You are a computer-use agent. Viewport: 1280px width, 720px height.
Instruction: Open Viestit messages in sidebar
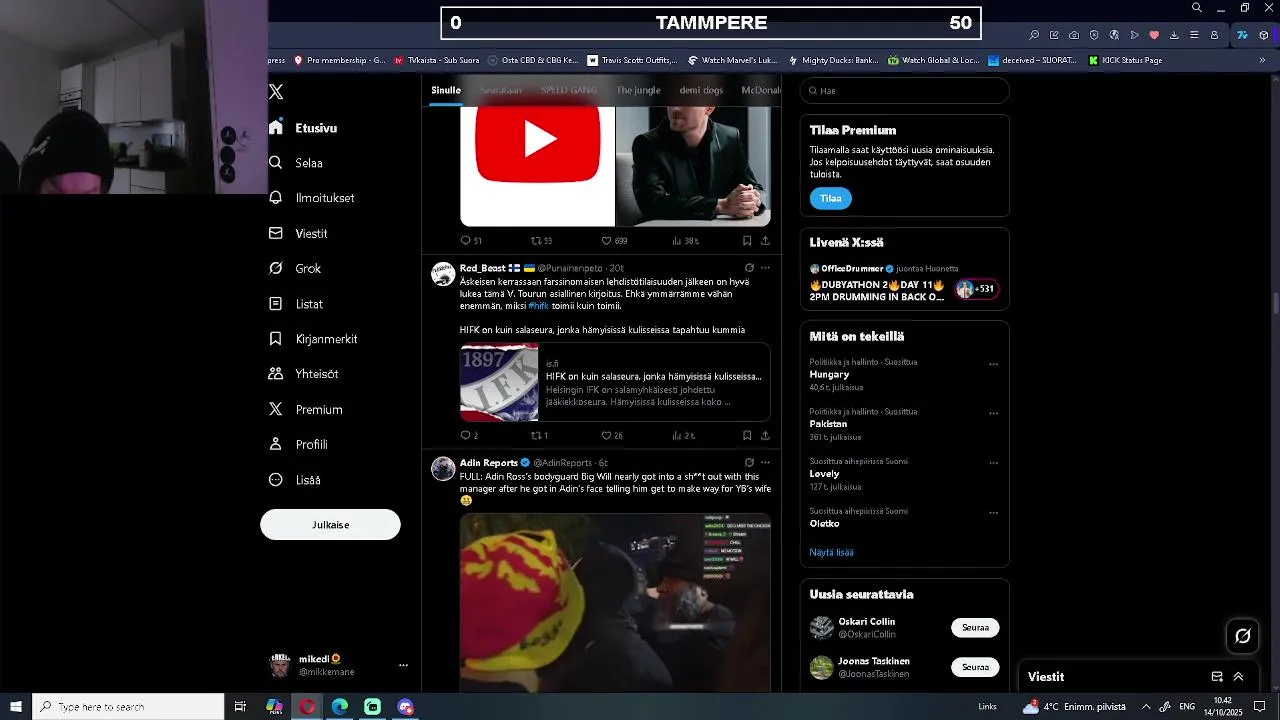(299, 233)
